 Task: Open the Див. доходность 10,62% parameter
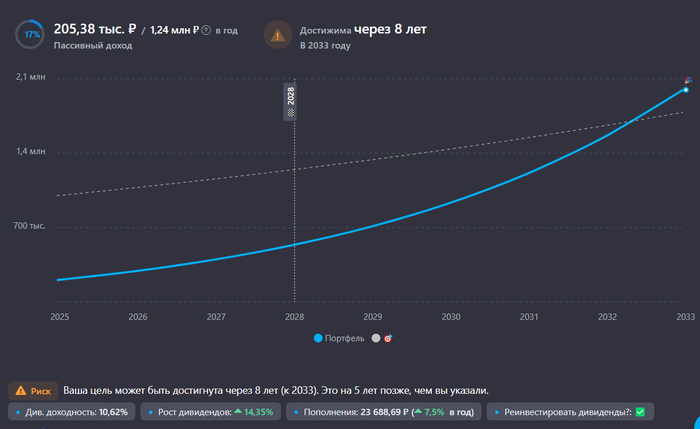[71, 412]
